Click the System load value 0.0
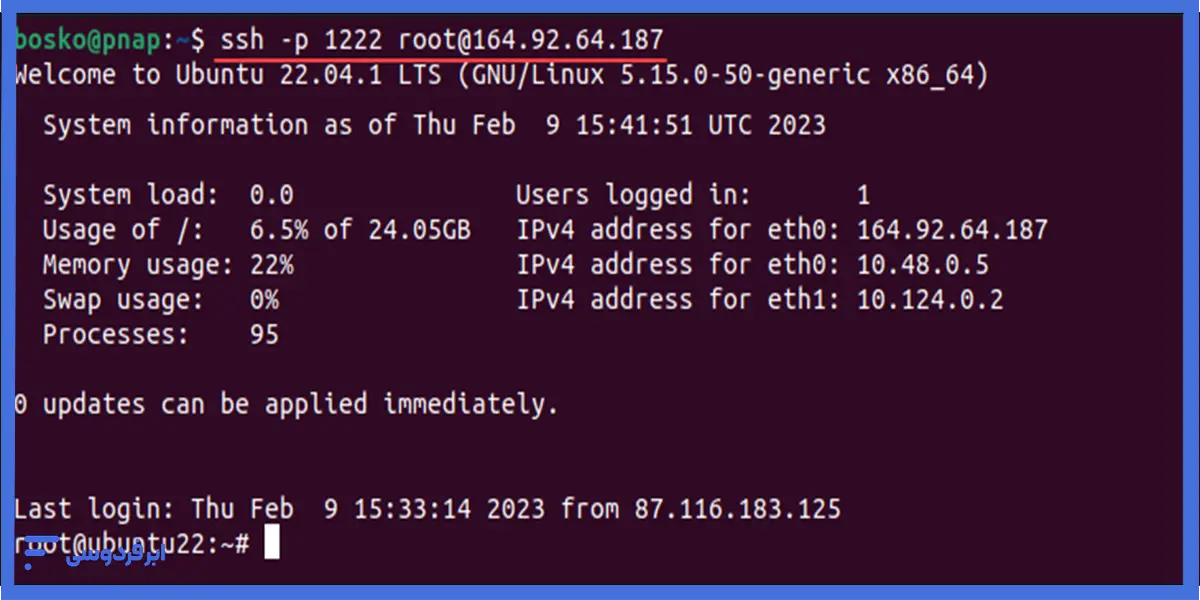 [x=271, y=195]
